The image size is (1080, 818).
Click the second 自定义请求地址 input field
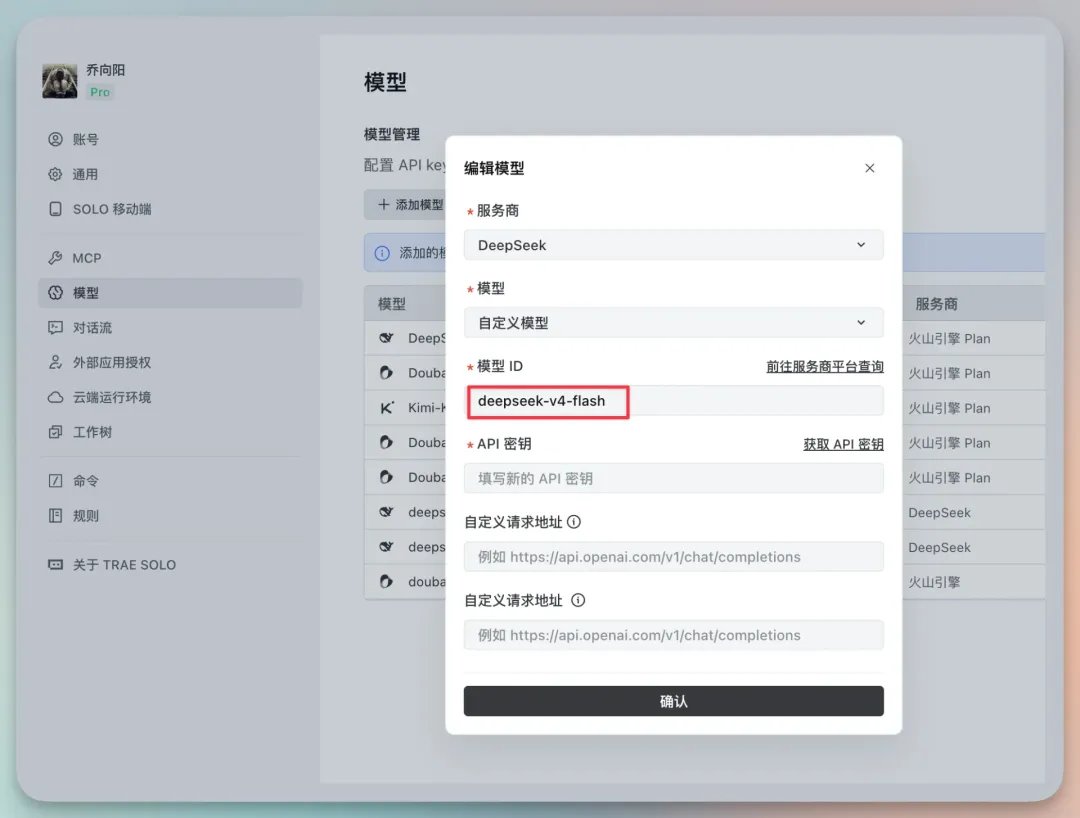pyautogui.click(x=674, y=635)
